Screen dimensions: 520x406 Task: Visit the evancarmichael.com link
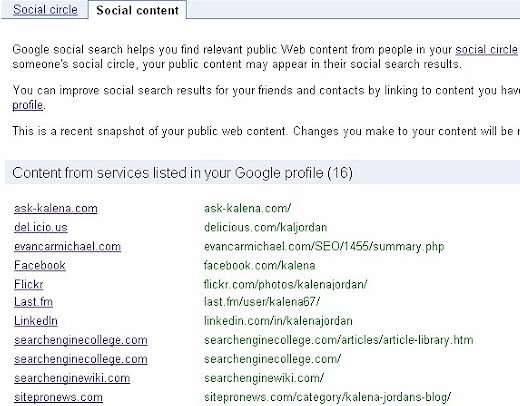67,246
